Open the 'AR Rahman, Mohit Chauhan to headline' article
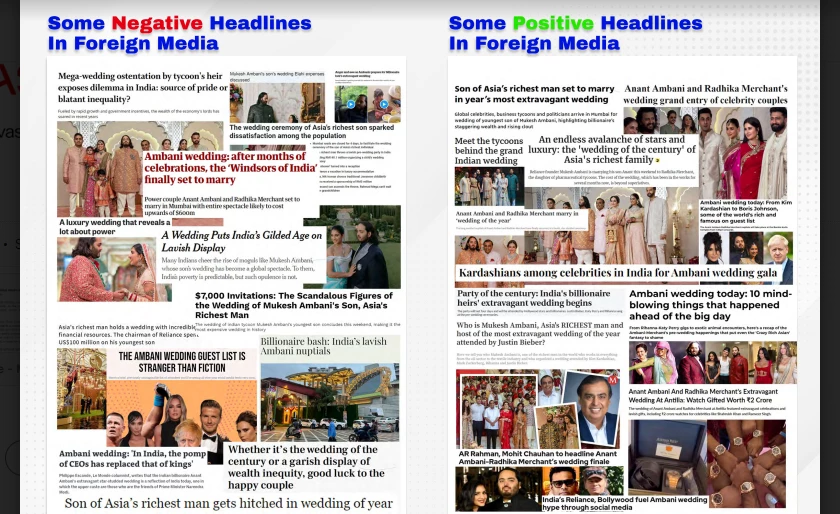 [x=537, y=457]
